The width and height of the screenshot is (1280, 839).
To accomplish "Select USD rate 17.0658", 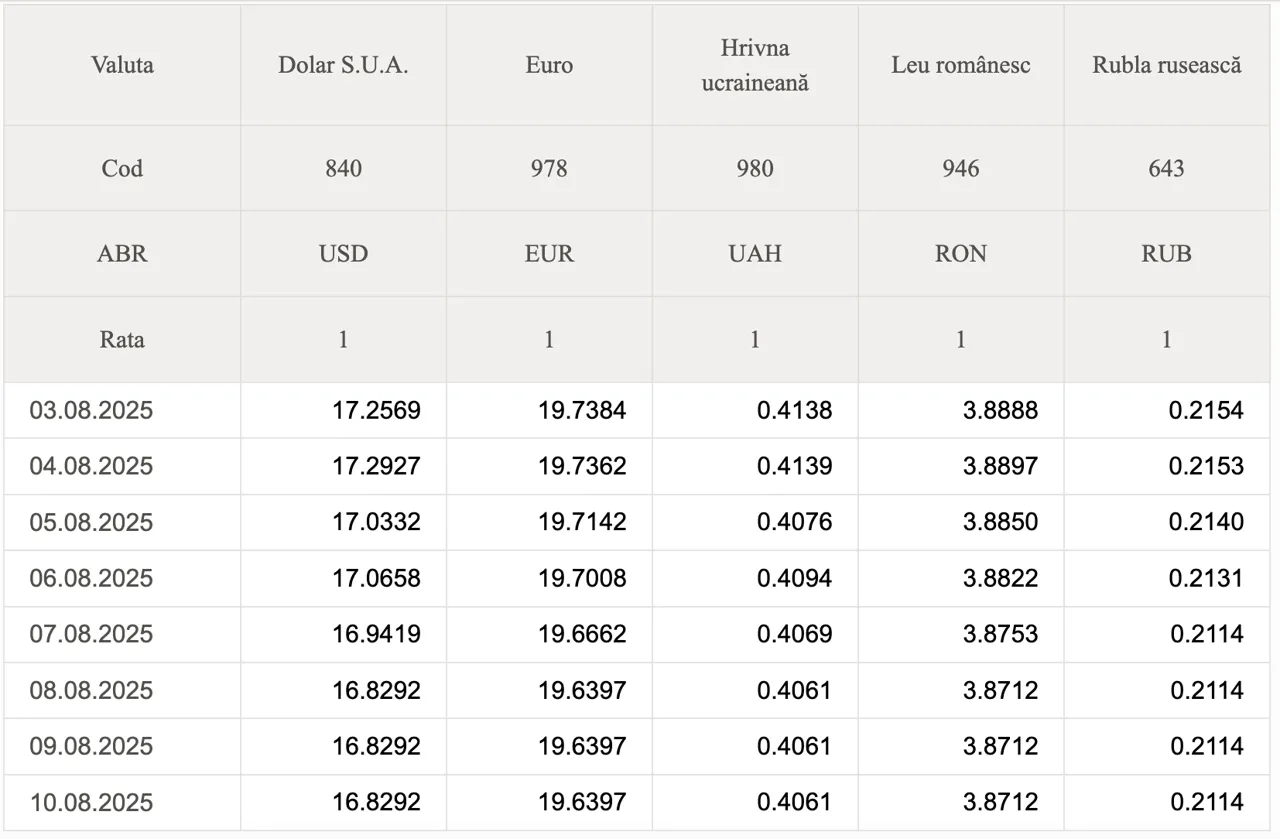I will click(x=376, y=578).
